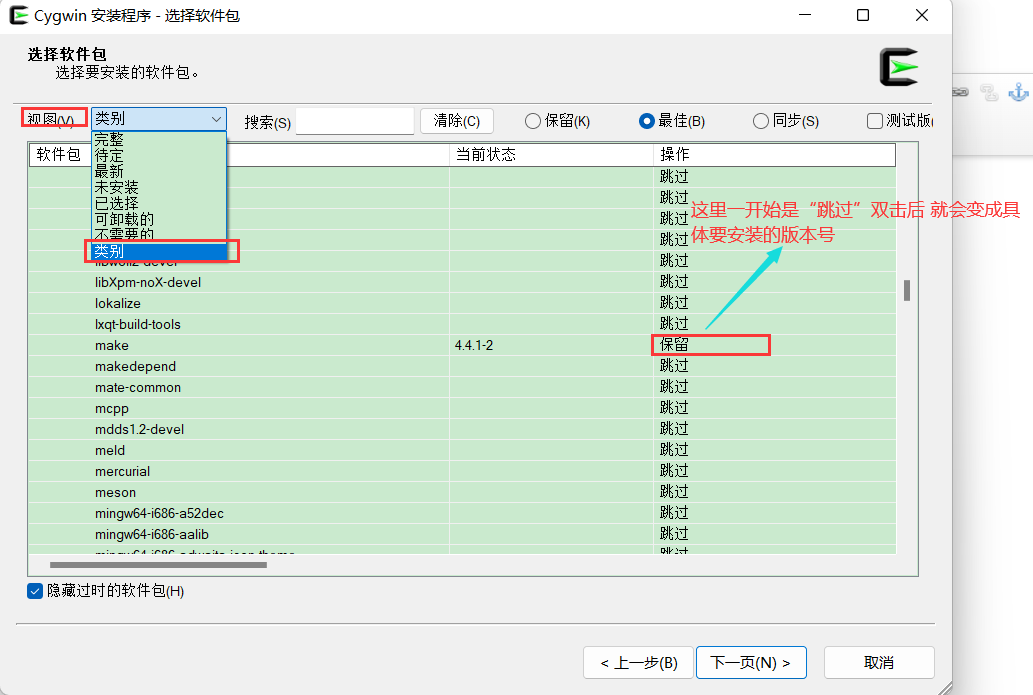
Task: Click the 当前状态 column header
Action: tap(551, 155)
